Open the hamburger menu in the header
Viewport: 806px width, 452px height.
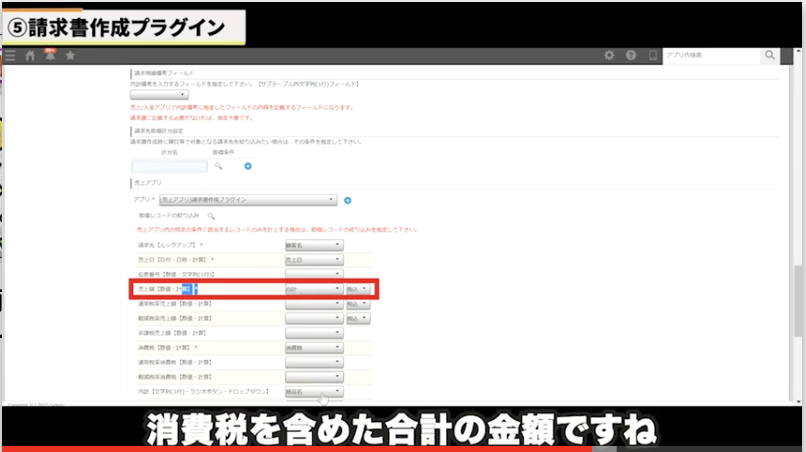pyautogui.click(x=10, y=56)
